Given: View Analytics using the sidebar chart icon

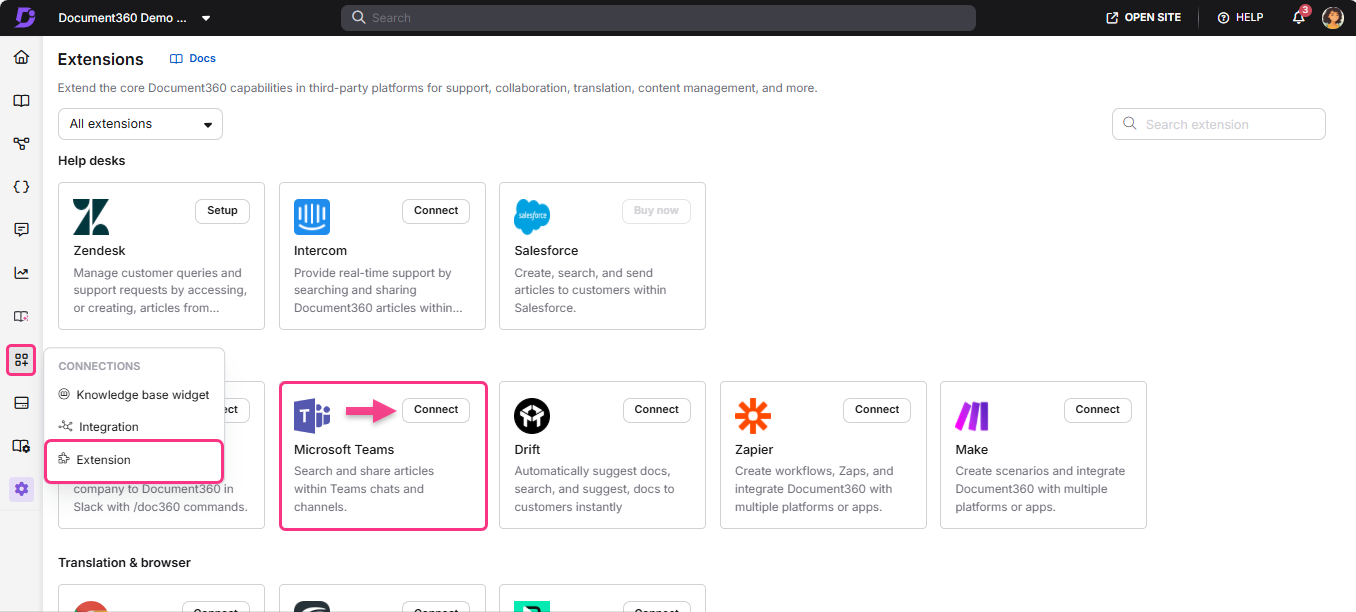Looking at the screenshot, I should click(20, 272).
